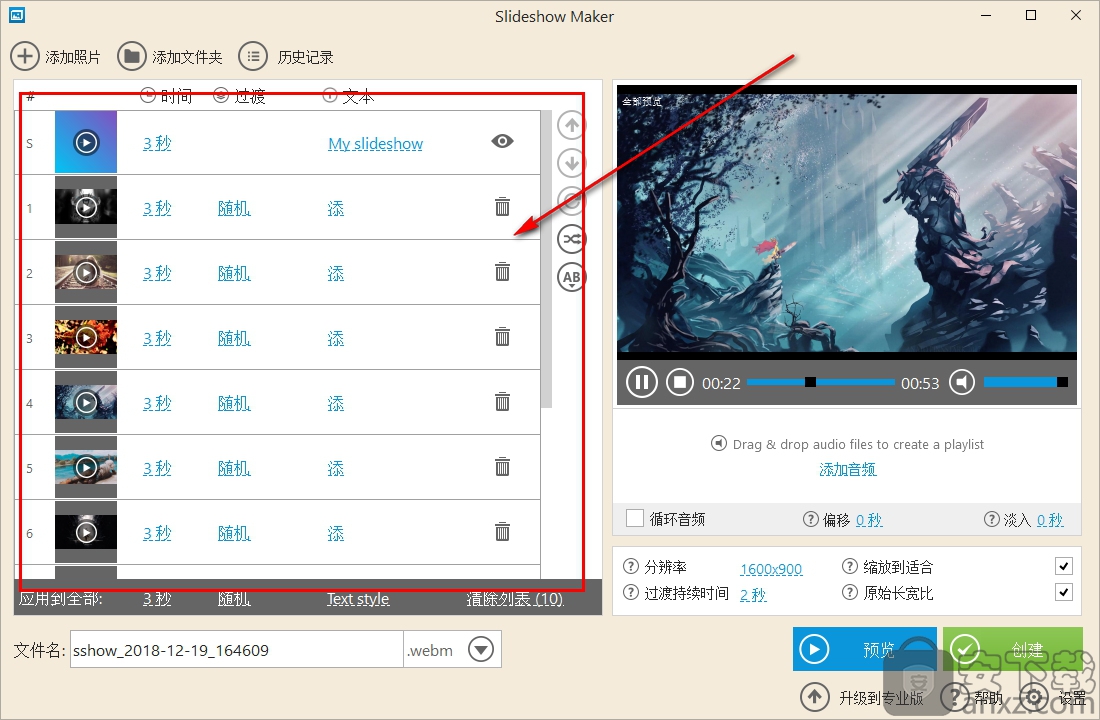Click Text style in apply-to-all bar
Image resolution: width=1100 pixels, height=720 pixels.
pos(358,599)
